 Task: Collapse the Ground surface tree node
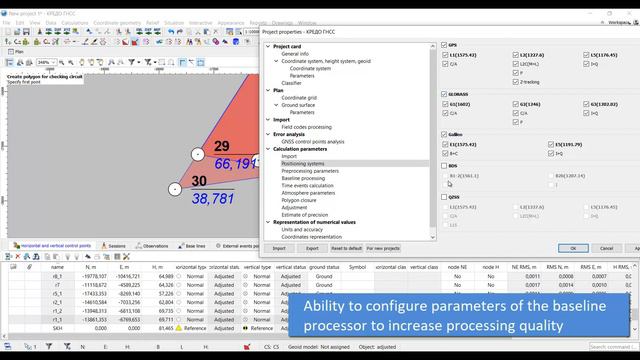tap(276, 105)
